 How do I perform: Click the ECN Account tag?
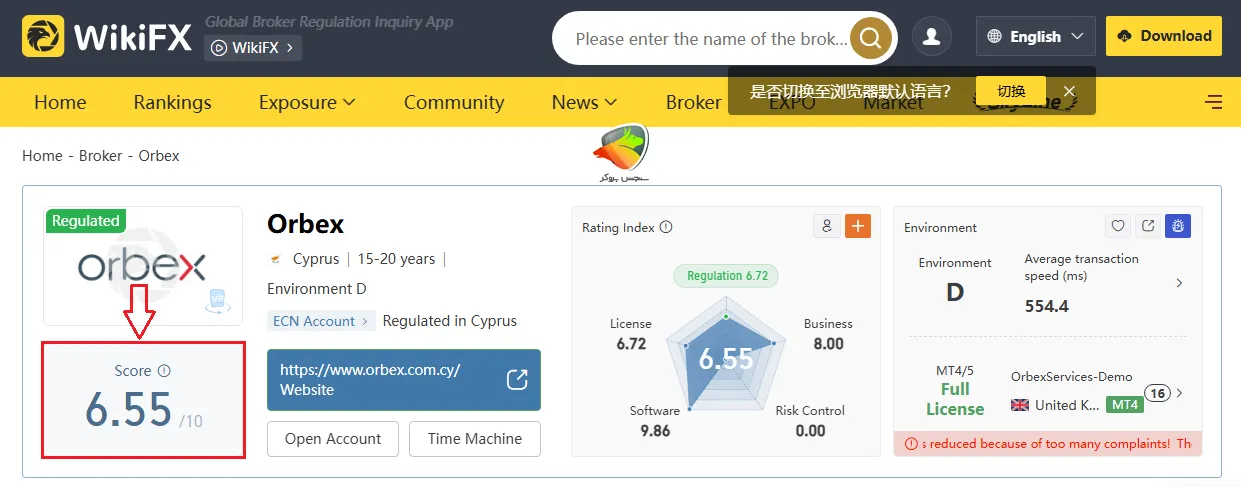pos(321,321)
